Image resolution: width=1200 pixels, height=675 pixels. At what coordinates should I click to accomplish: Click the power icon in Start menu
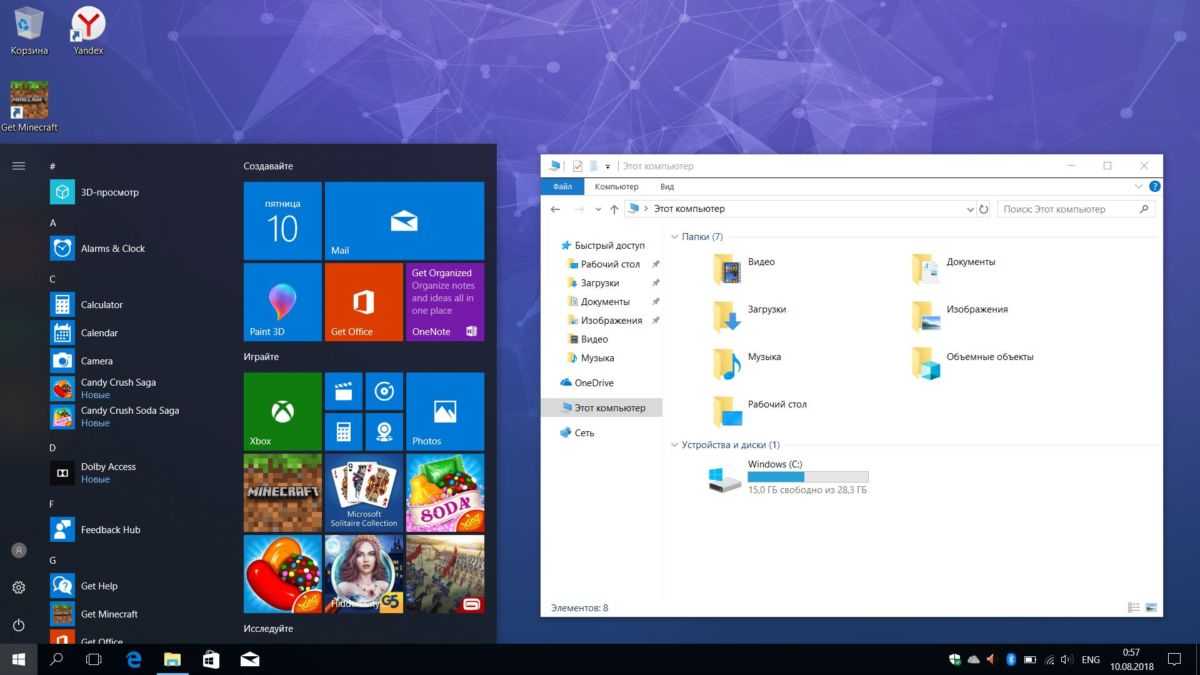pyautogui.click(x=18, y=625)
